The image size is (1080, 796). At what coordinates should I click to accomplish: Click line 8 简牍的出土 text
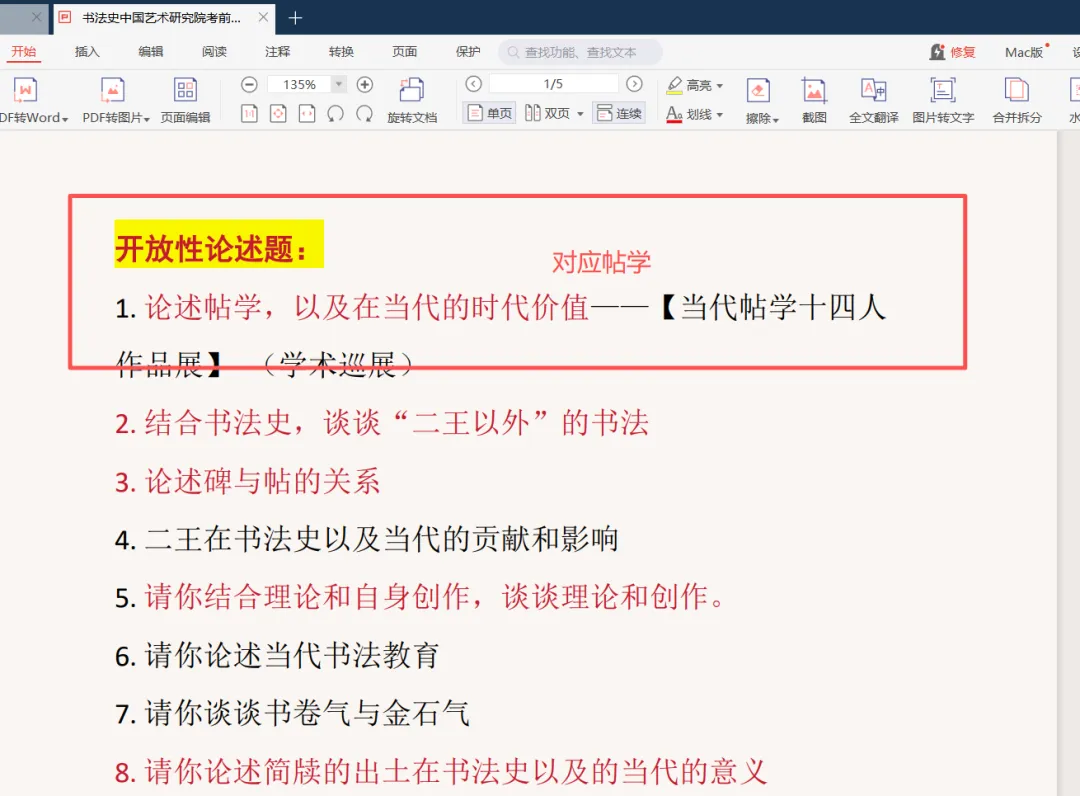[x=441, y=772]
